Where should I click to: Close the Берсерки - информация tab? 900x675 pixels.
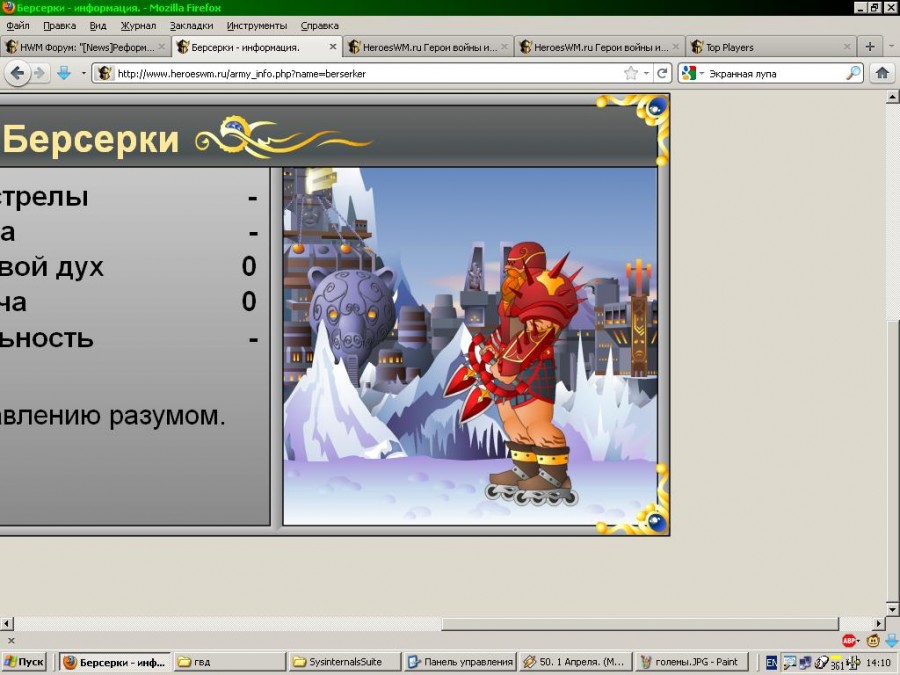tap(332, 47)
